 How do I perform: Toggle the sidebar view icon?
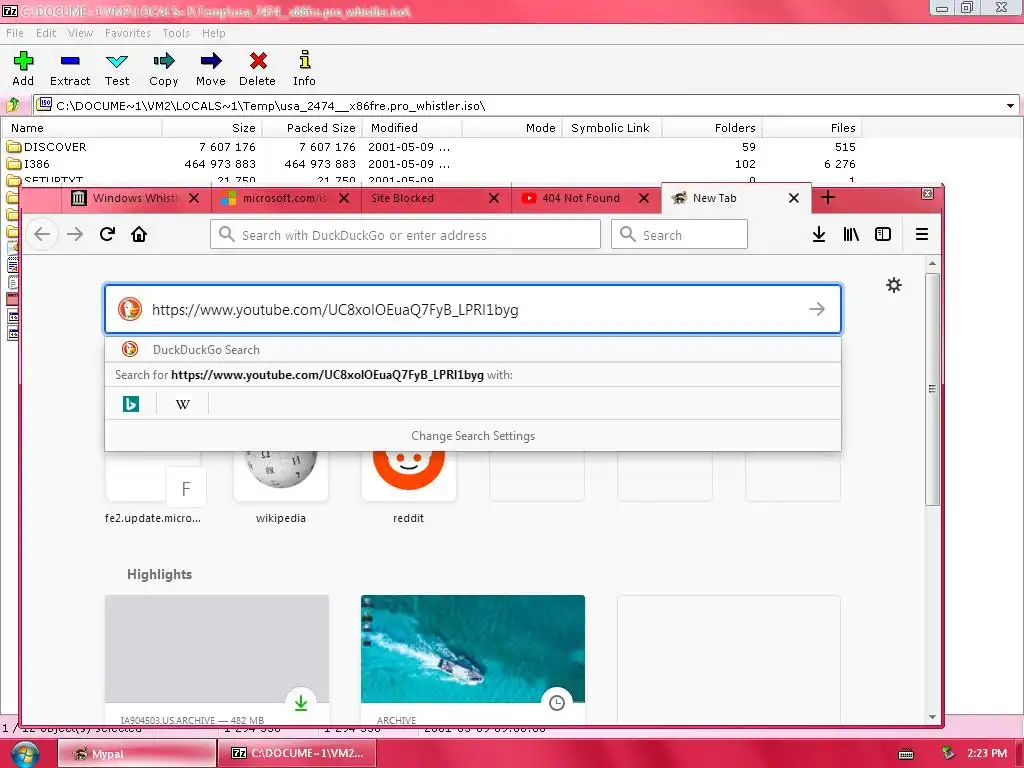click(883, 234)
